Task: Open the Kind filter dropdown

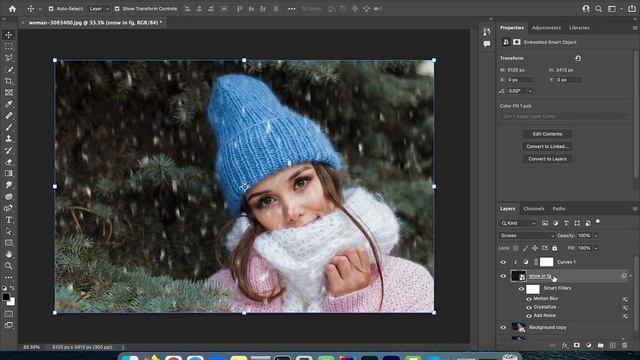Action: point(518,223)
